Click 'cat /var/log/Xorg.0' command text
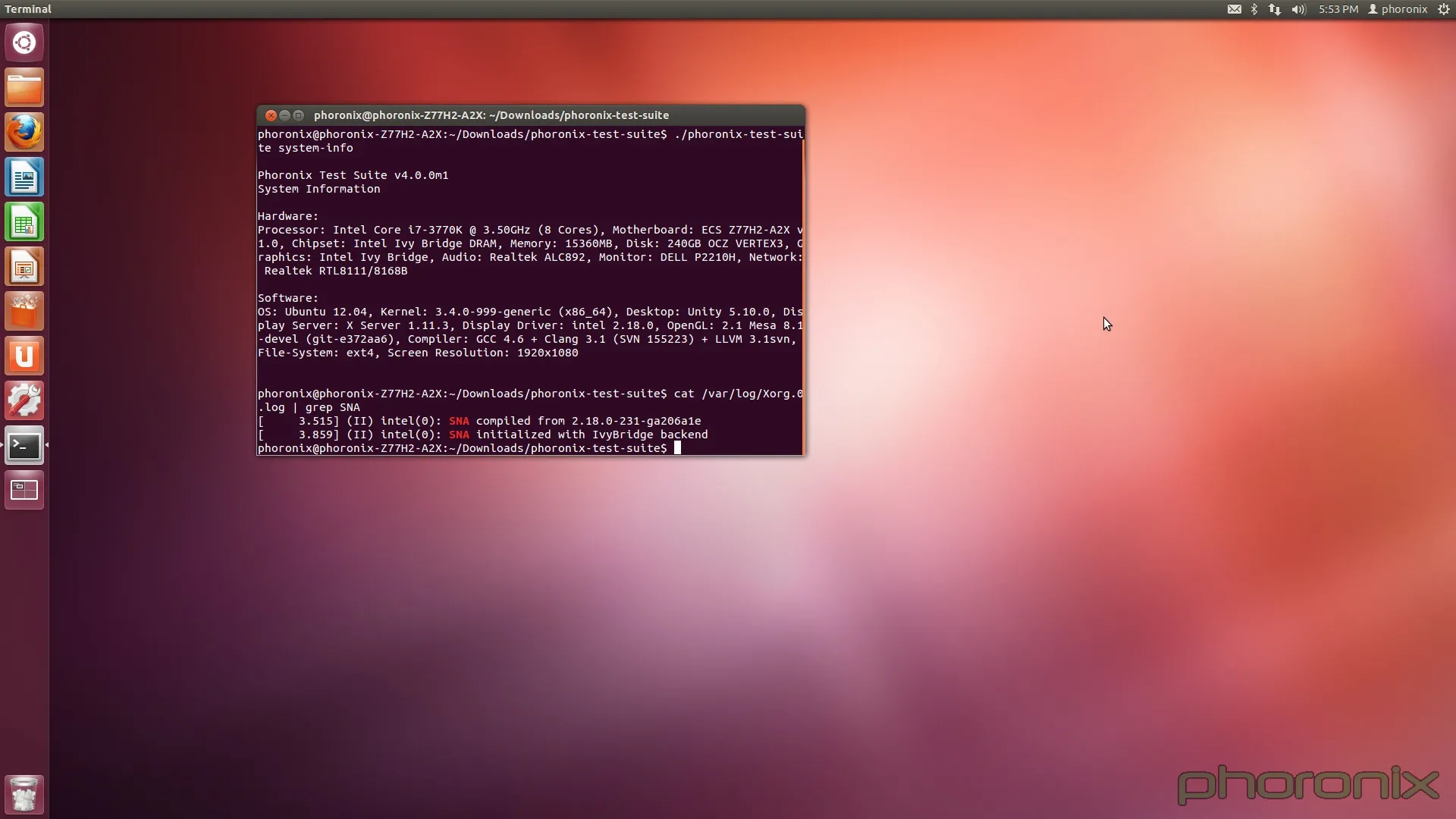 739,394
